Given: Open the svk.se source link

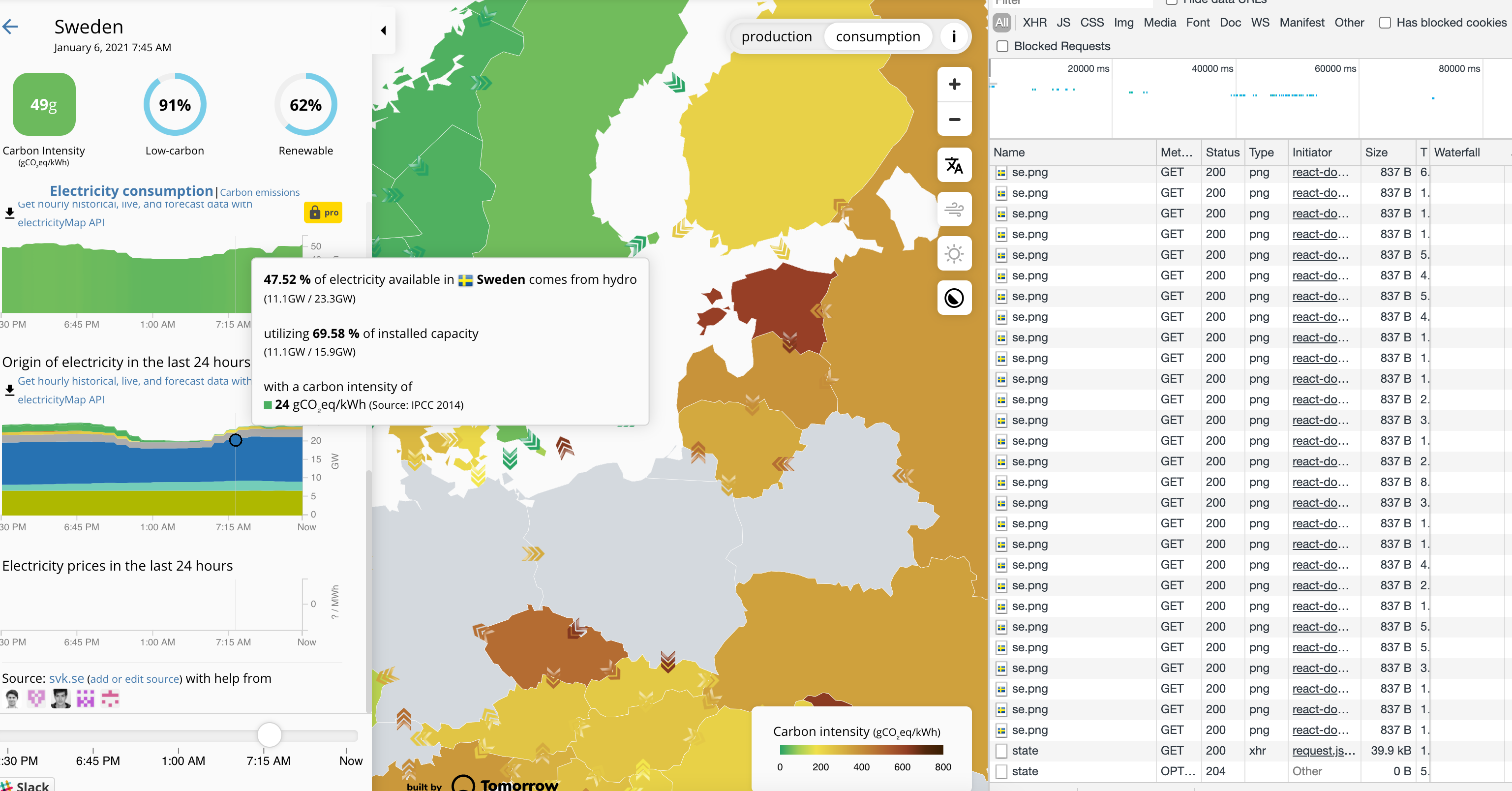Looking at the screenshot, I should [x=66, y=678].
